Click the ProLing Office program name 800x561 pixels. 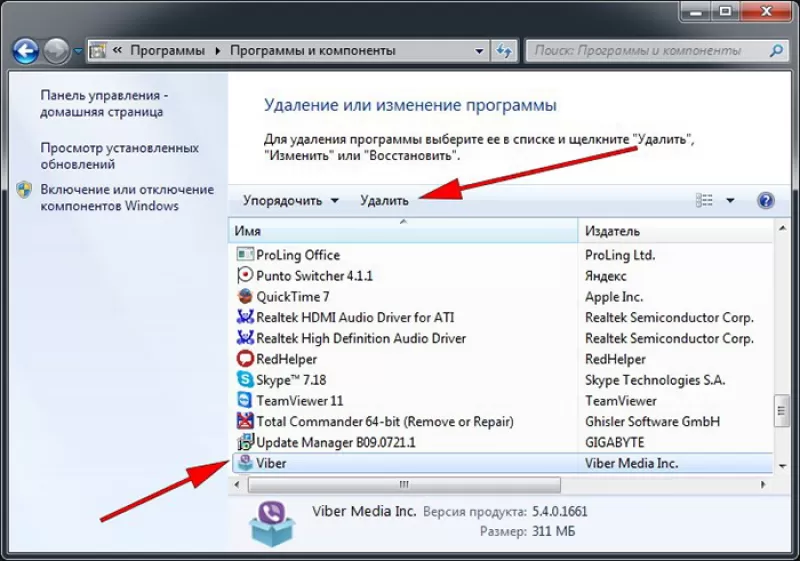pyautogui.click(x=298, y=254)
